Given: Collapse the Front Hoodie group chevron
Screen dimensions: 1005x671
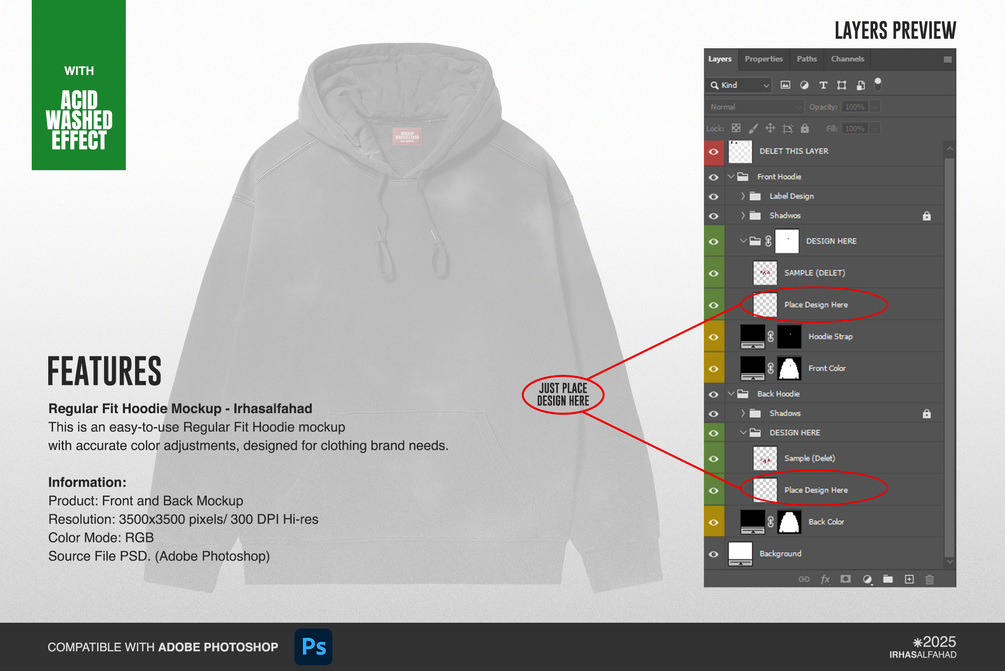Looking at the screenshot, I should tap(731, 176).
